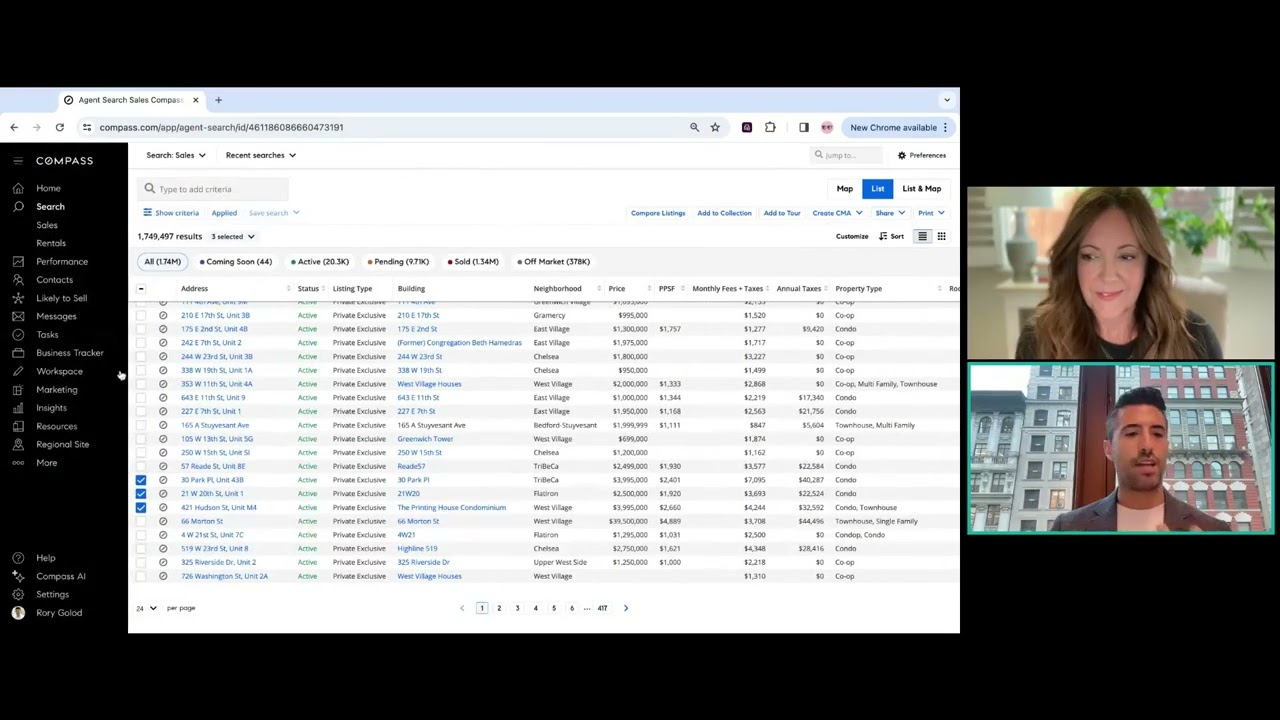1280x720 pixels.
Task: Click the Compare Listings link
Action: pos(658,213)
